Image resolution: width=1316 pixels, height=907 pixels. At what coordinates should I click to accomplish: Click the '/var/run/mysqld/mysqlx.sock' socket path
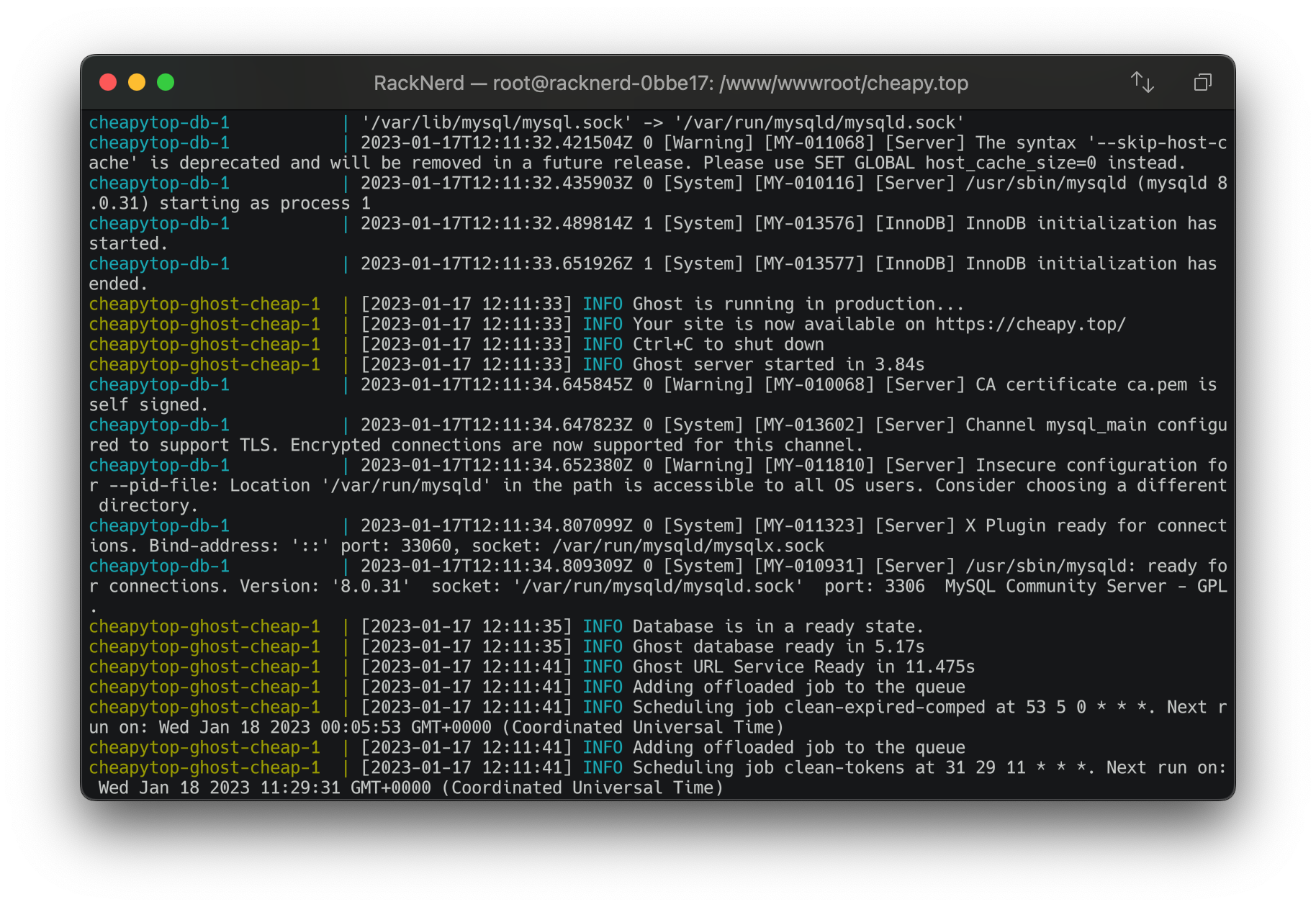click(688, 546)
